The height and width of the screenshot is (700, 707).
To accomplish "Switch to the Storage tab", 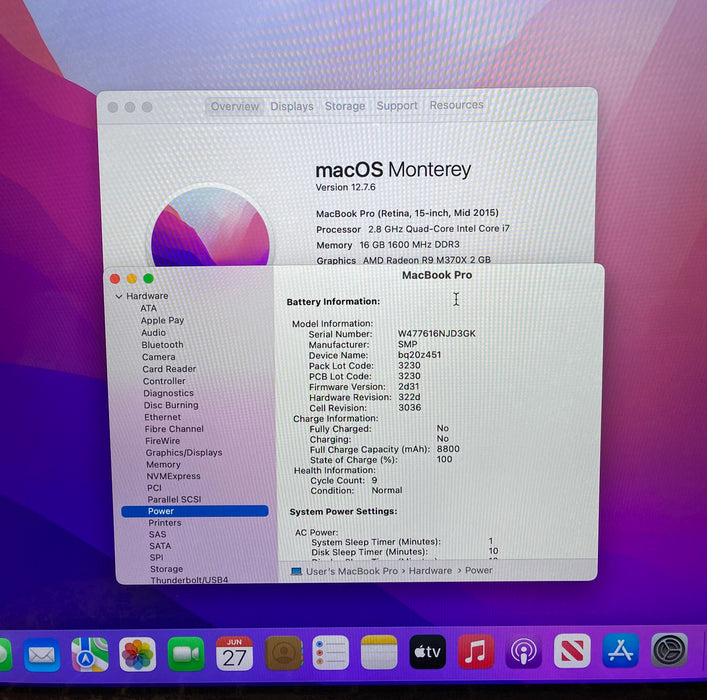I will [345, 106].
